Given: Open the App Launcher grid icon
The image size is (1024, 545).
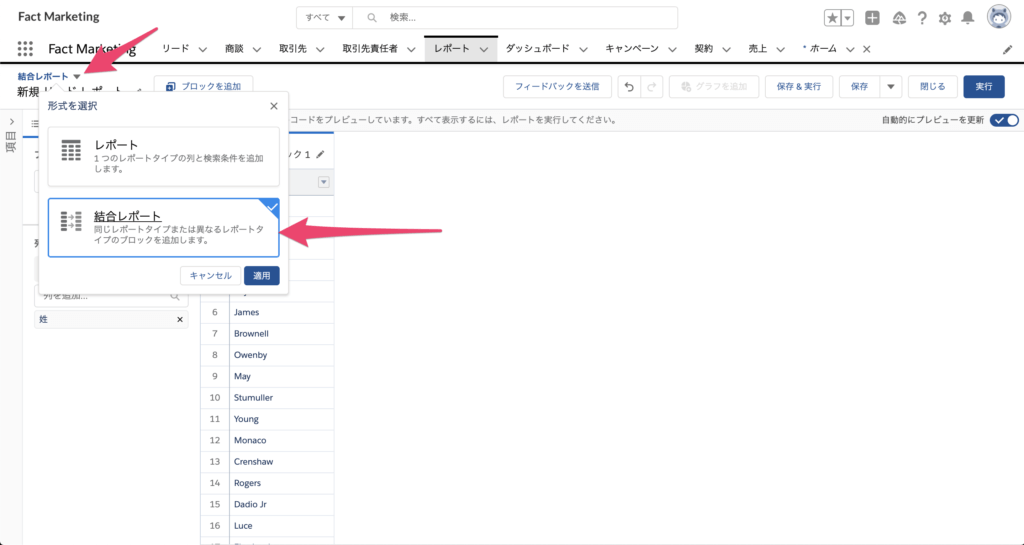Looking at the screenshot, I should click(x=25, y=49).
